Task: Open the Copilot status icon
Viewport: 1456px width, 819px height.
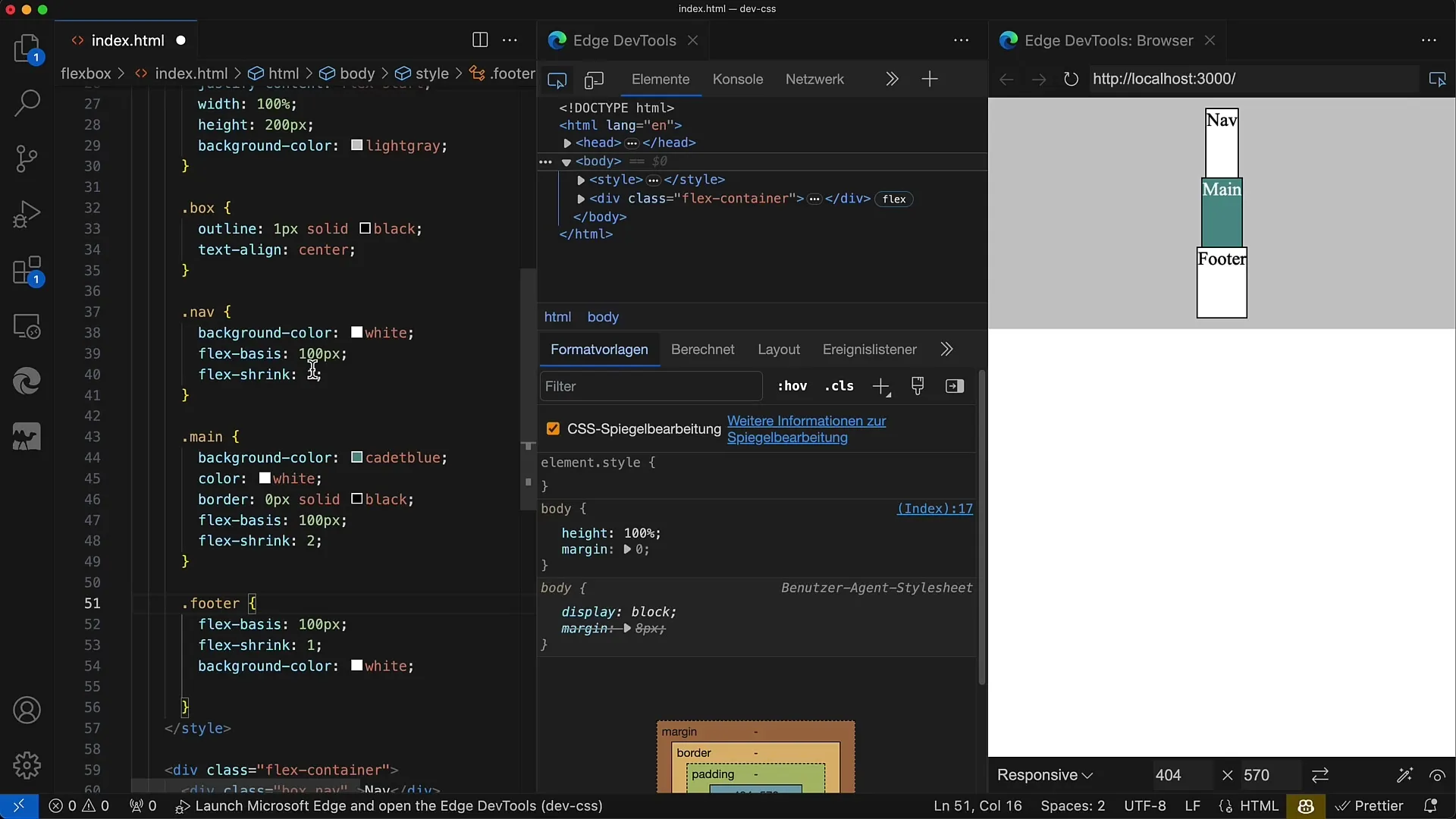Action: click(1306, 806)
